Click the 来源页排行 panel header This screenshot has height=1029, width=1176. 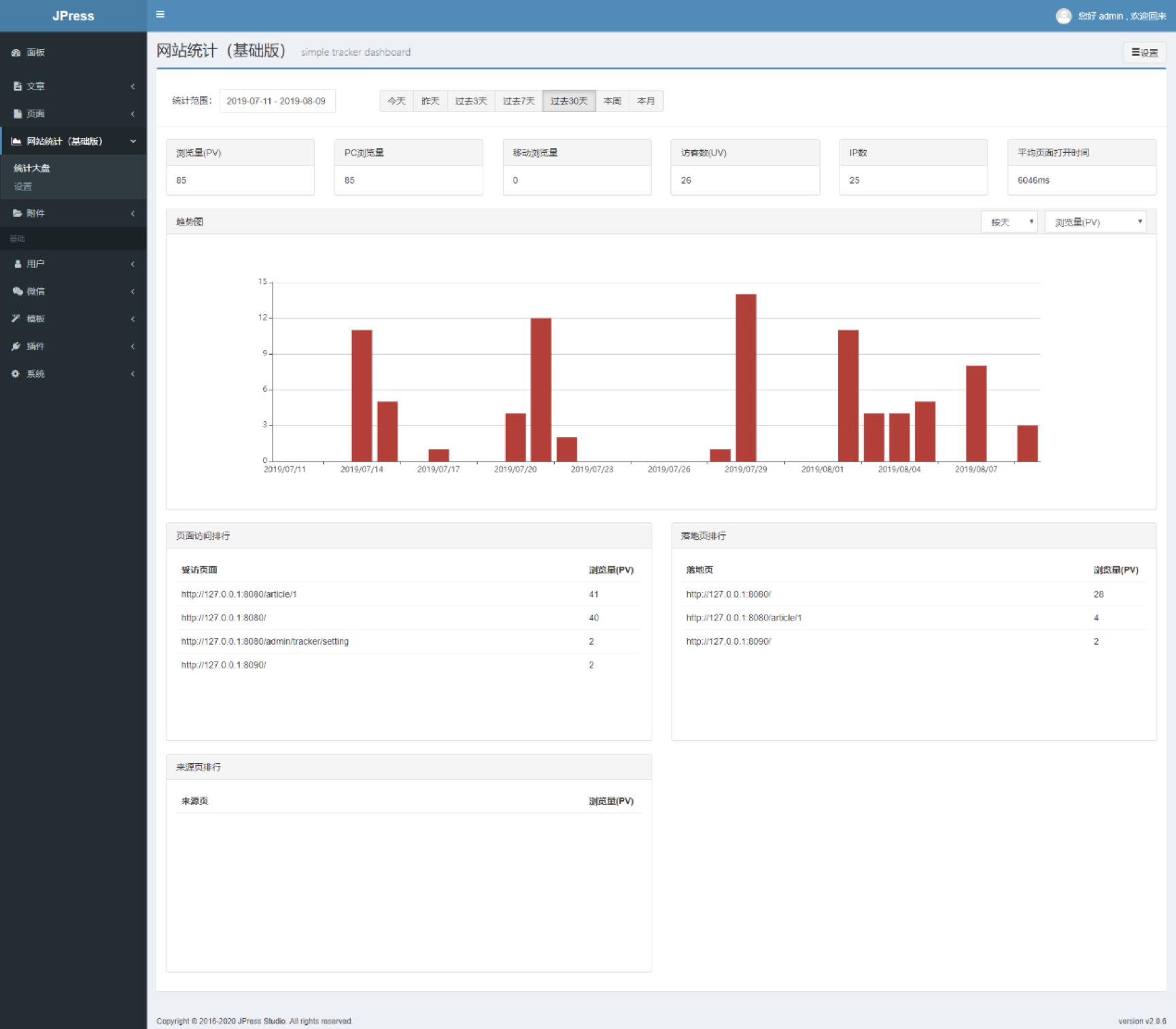tap(409, 767)
